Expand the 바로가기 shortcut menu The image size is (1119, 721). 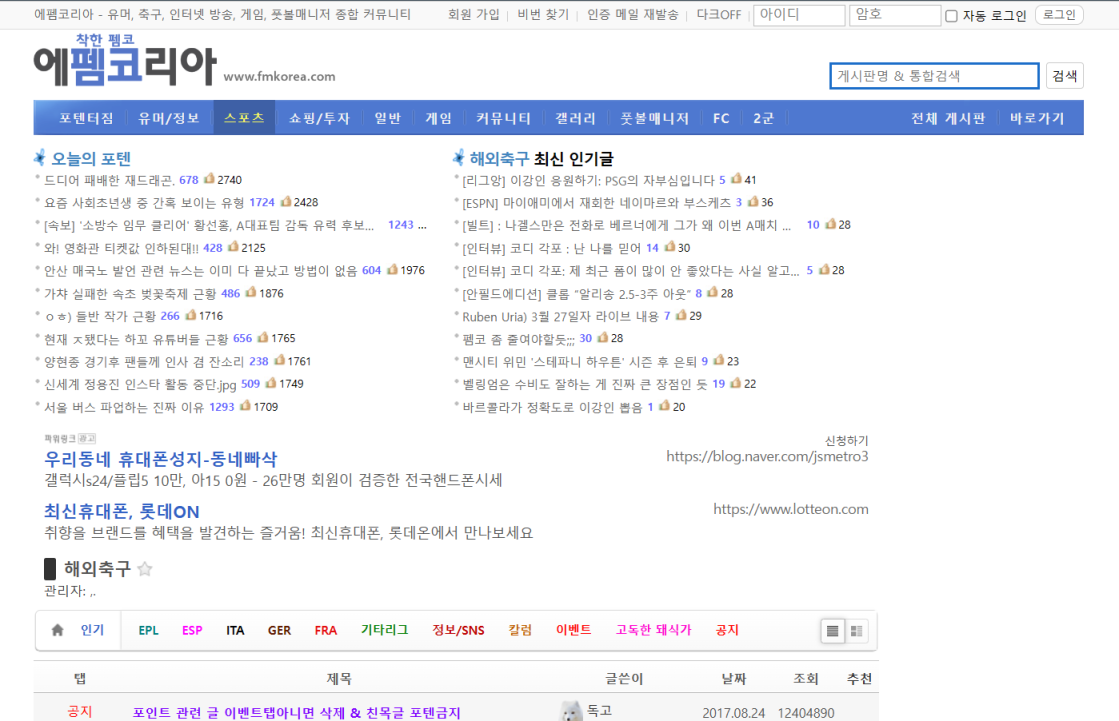coord(1037,118)
